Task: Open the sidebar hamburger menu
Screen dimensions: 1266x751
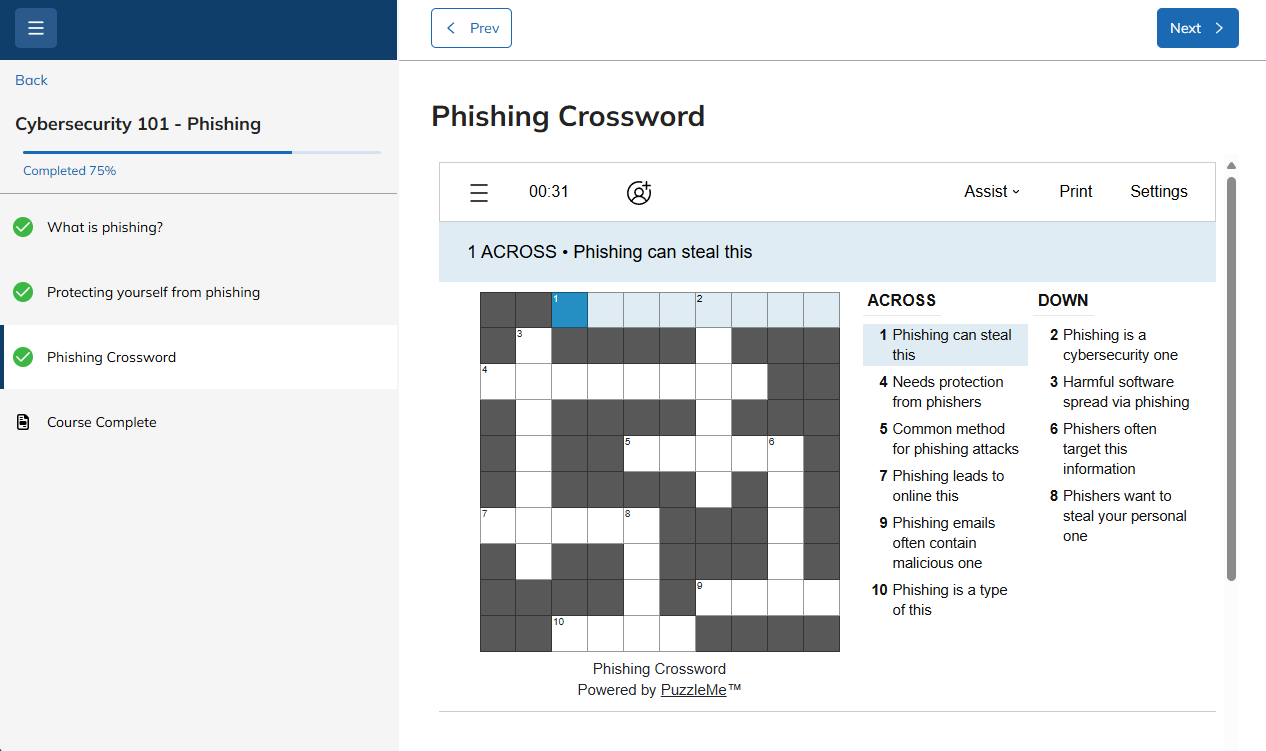Action: pyautogui.click(x=36, y=28)
